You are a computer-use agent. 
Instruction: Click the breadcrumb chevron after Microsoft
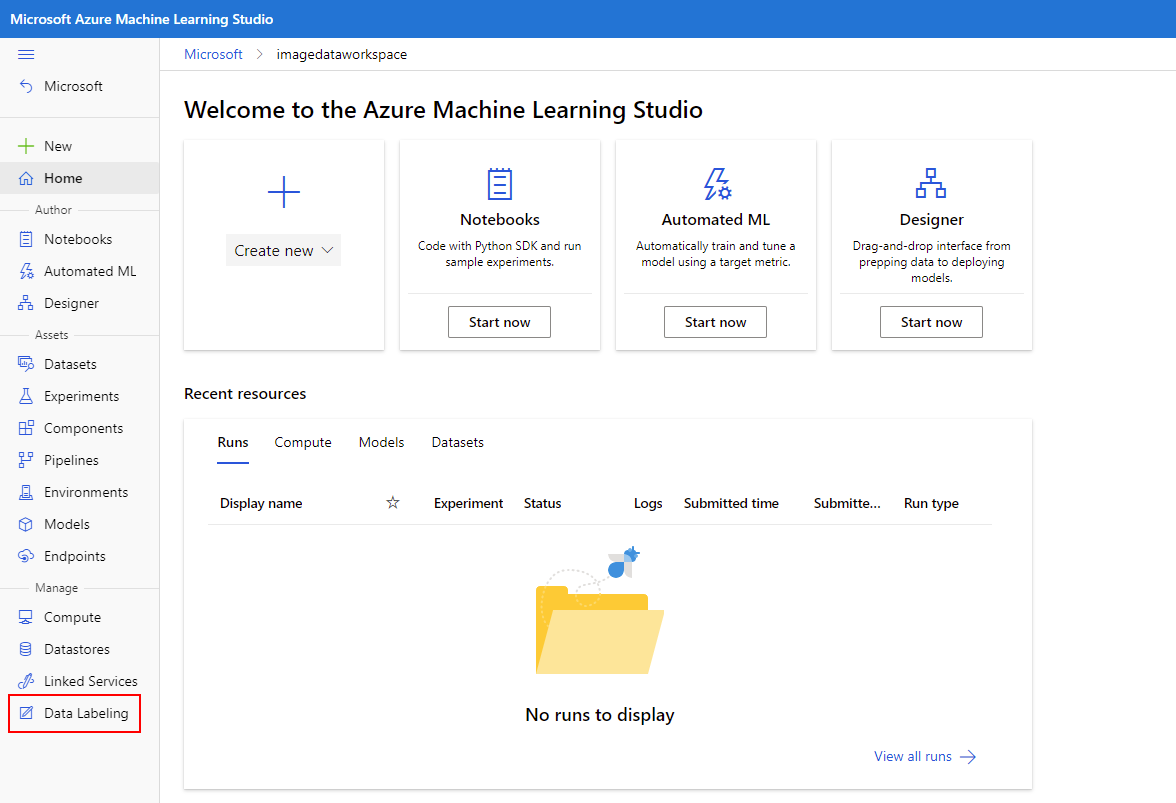tap(260, 54)
